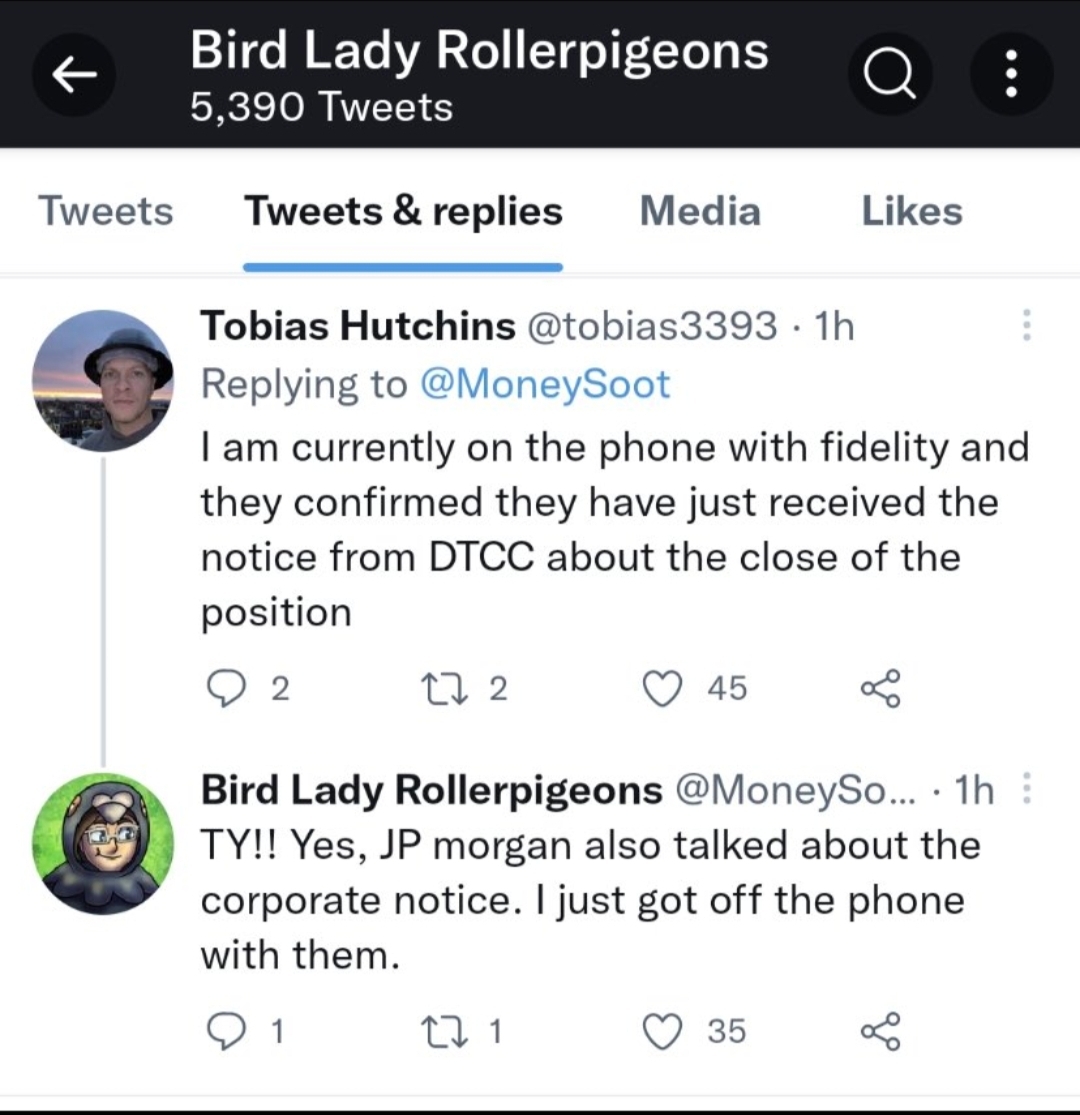
Task: Open more options on Bird Lady's tweet
Action: (x=1026, y=791)
